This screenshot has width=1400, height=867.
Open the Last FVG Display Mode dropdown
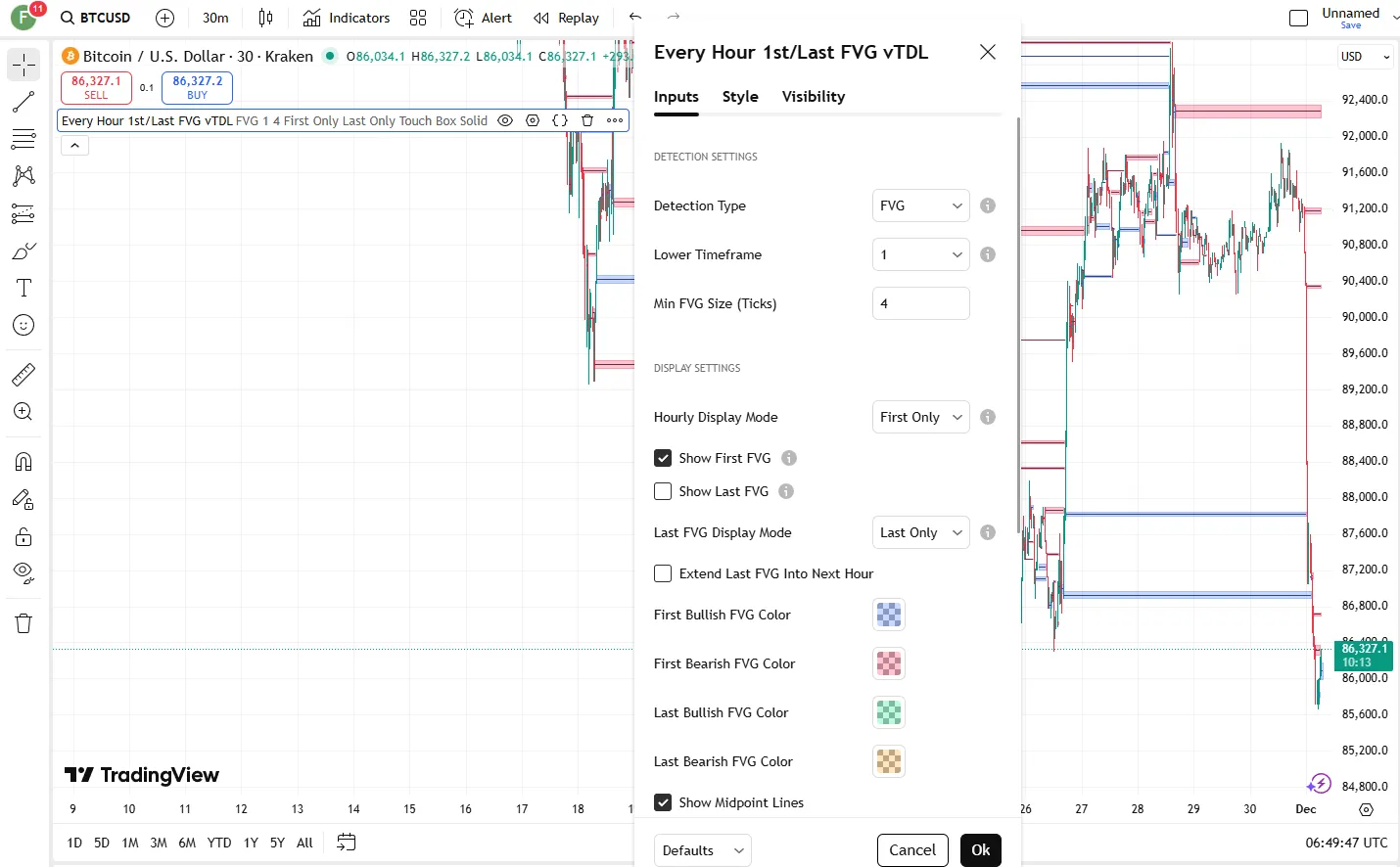(x=921, y=532)
